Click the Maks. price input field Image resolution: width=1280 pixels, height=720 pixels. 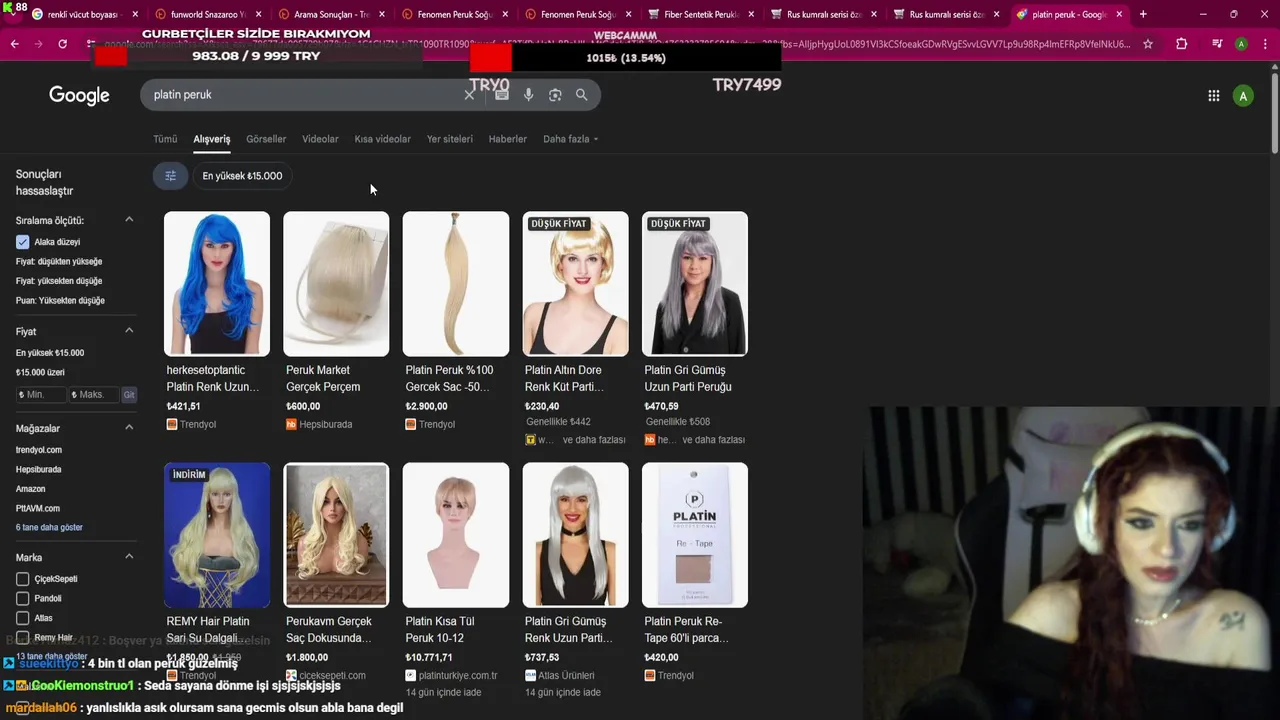click(94, 395)
